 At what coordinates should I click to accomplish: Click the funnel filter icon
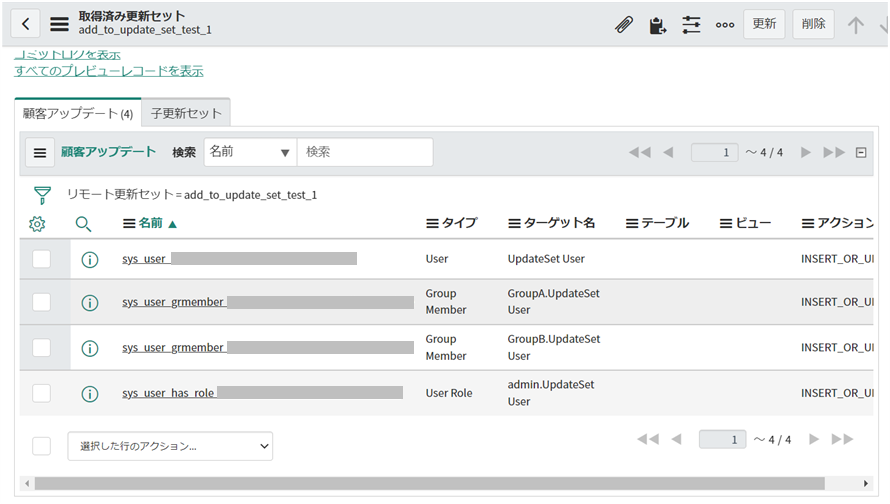coord(42,194)
